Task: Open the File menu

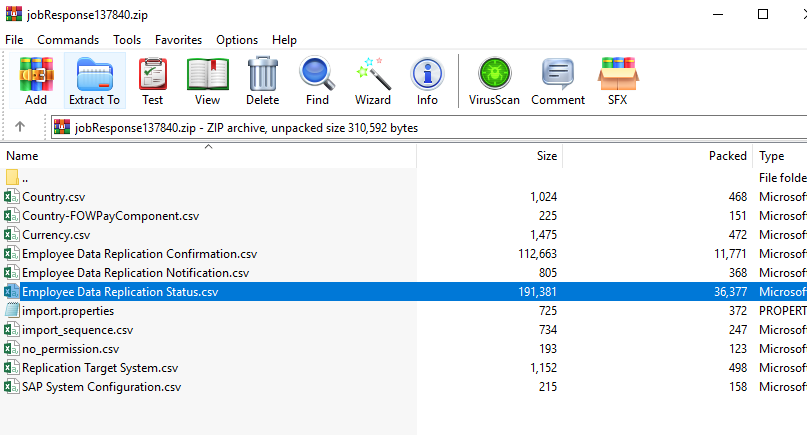Action: click(x=14, y=40)
